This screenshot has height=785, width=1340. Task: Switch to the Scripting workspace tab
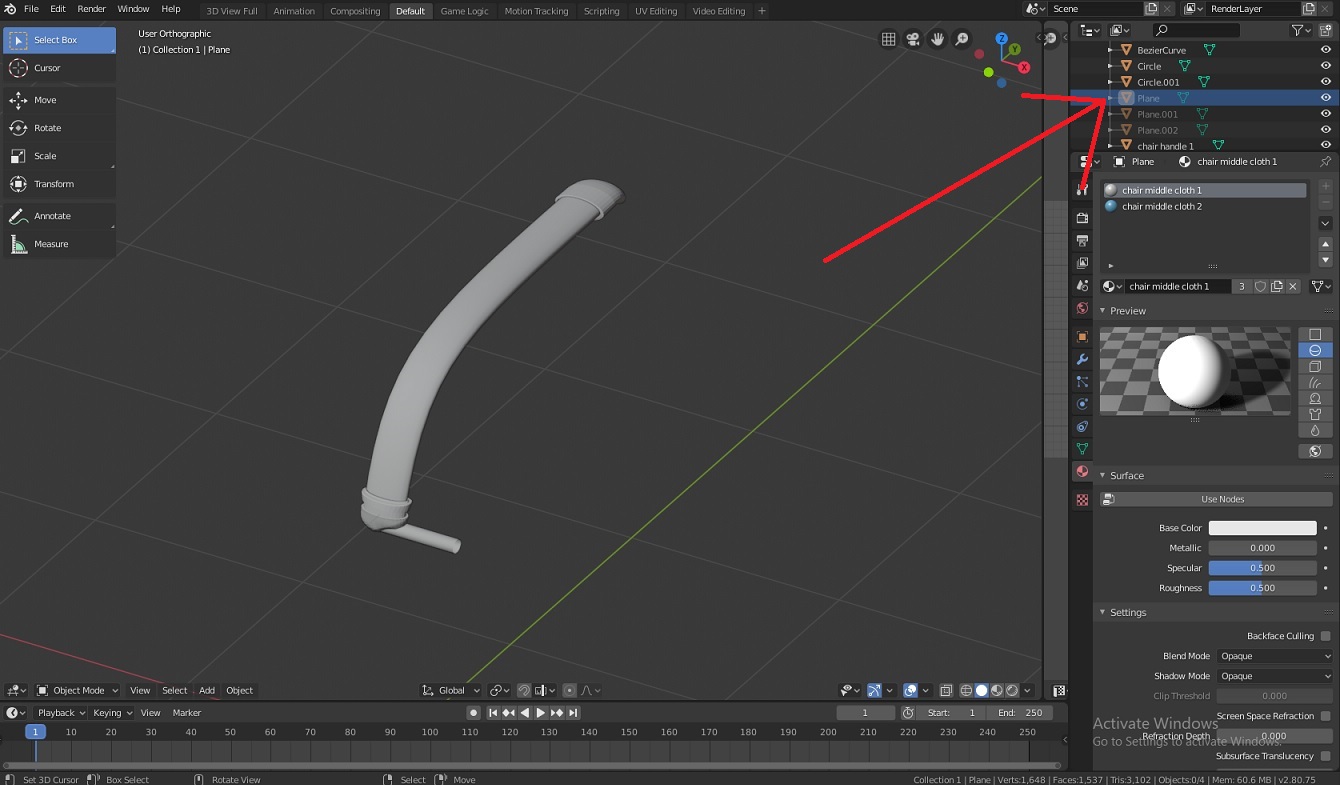(601, 11)
